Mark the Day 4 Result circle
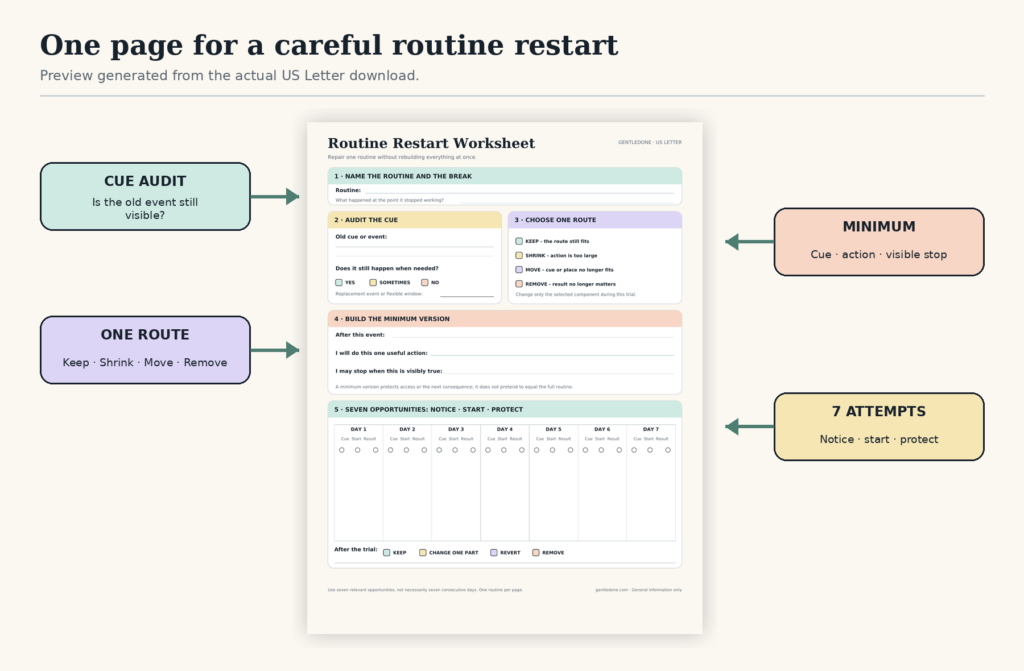 click(x=522, y=450)
